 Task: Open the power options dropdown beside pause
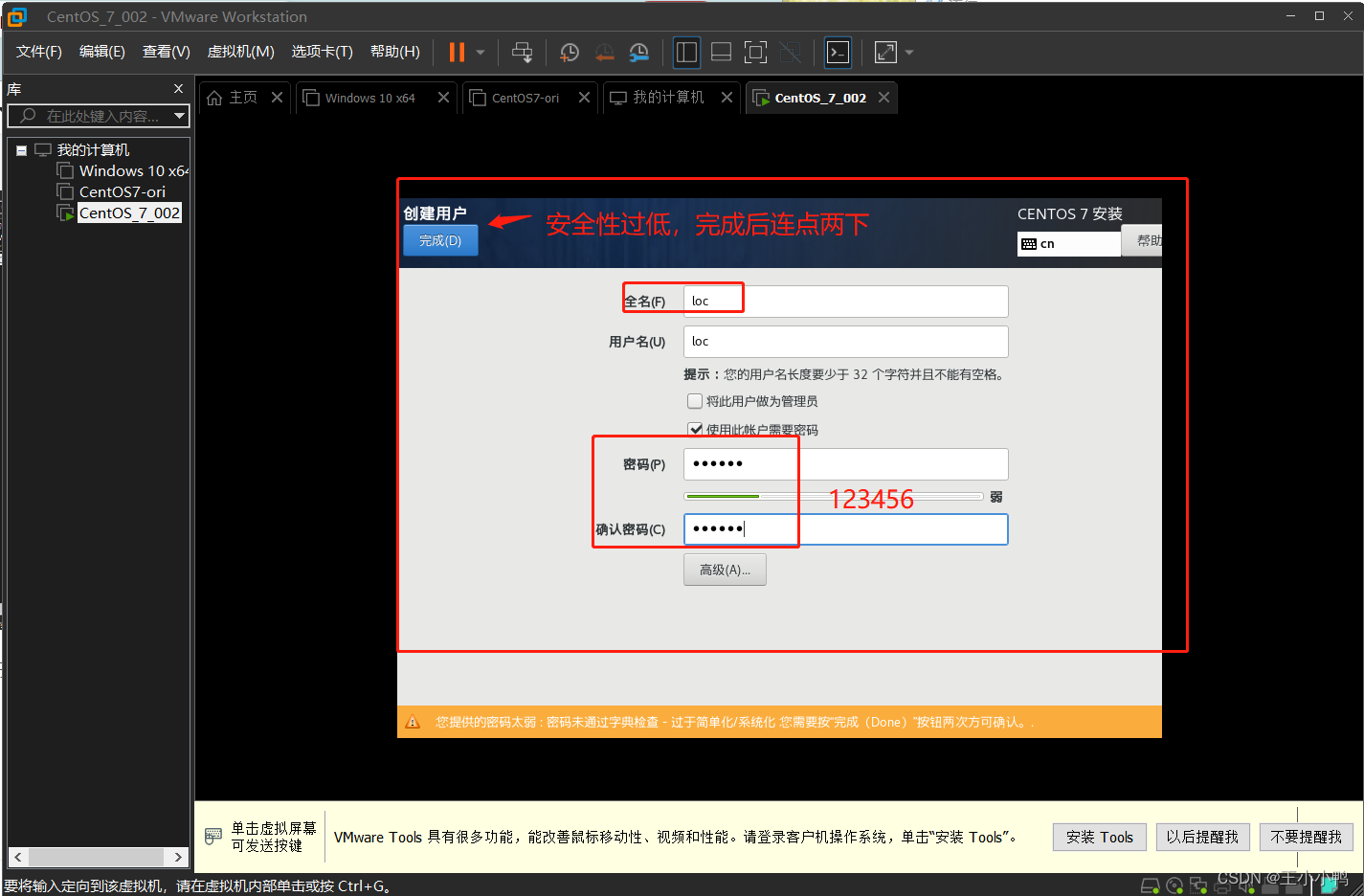(x=481, y=53)
